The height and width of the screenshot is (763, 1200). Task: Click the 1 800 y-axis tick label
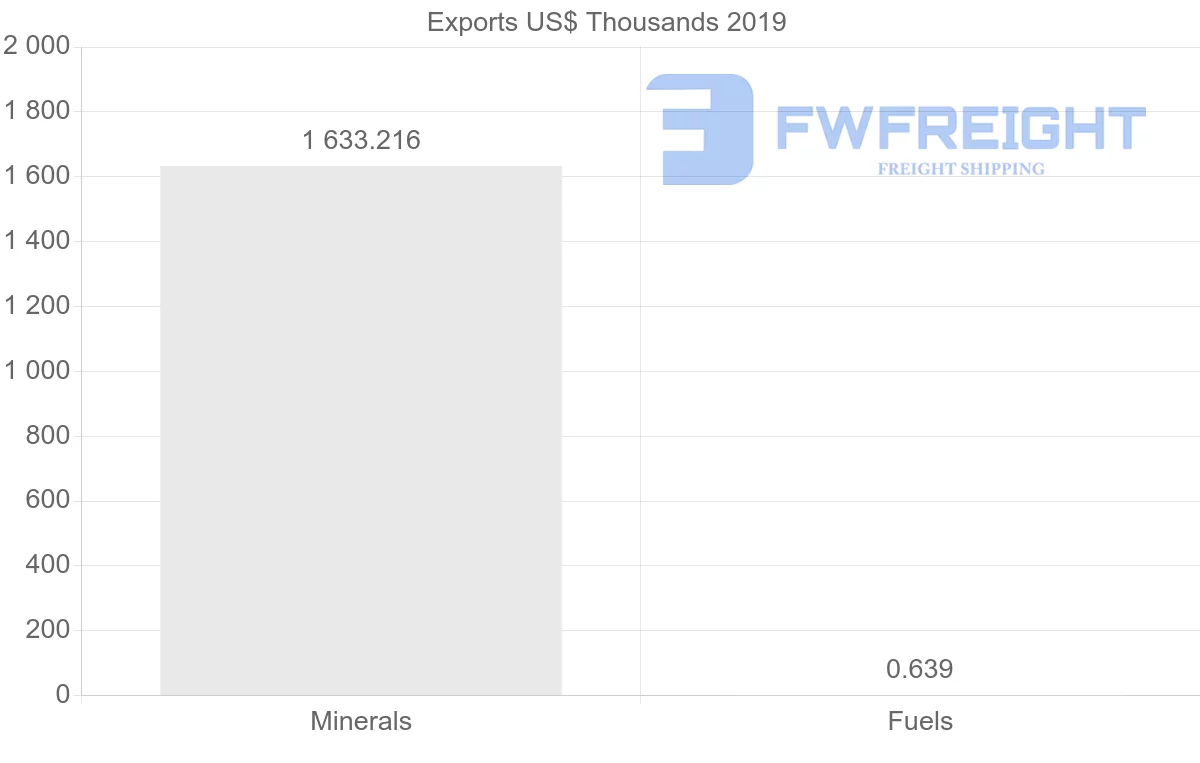37,111
